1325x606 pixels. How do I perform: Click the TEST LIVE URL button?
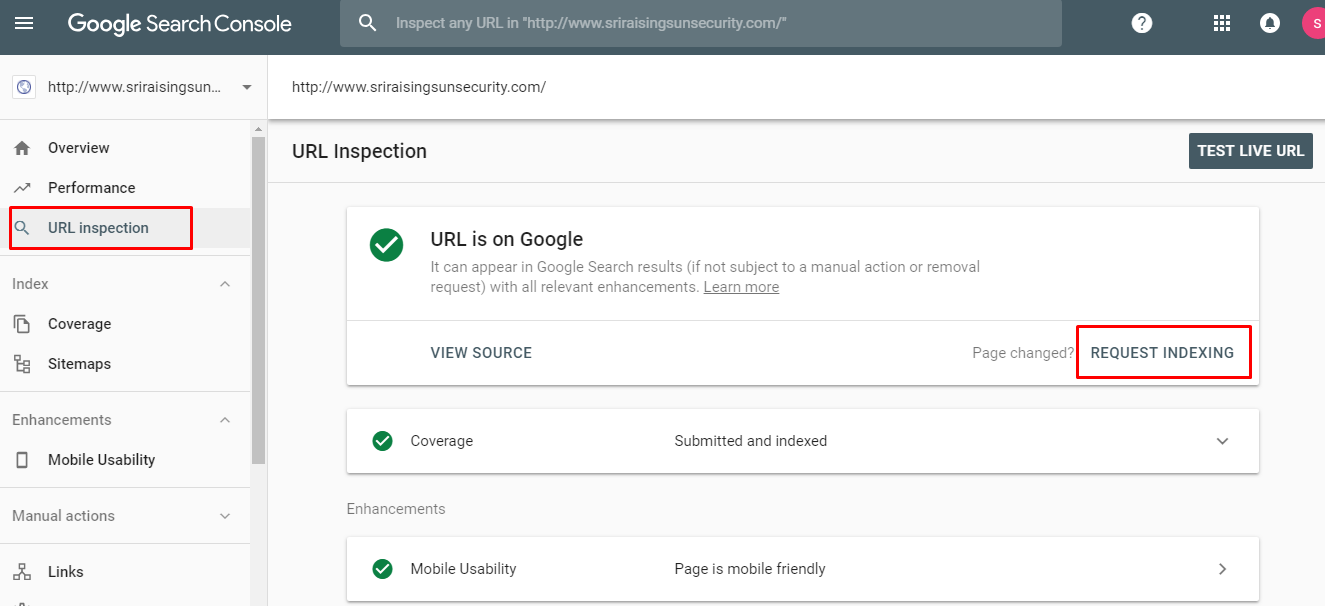point(1250,150)
